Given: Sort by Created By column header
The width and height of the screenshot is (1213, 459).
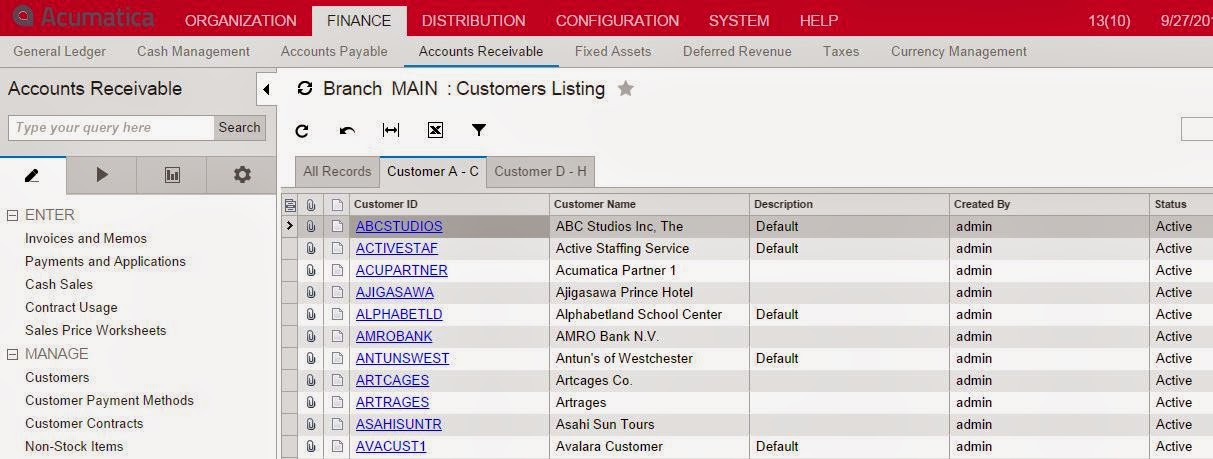Looking at the screenshot, I should point(1050,204).
